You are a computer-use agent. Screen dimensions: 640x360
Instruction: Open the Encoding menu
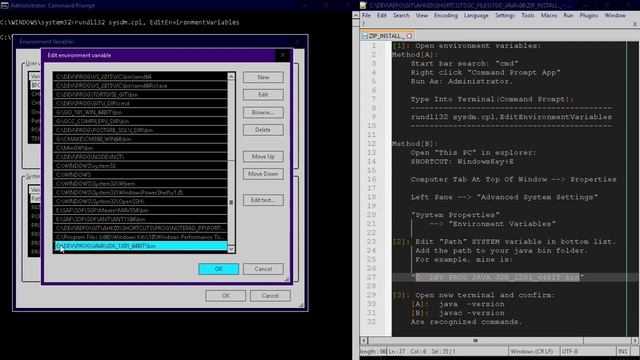446,16
